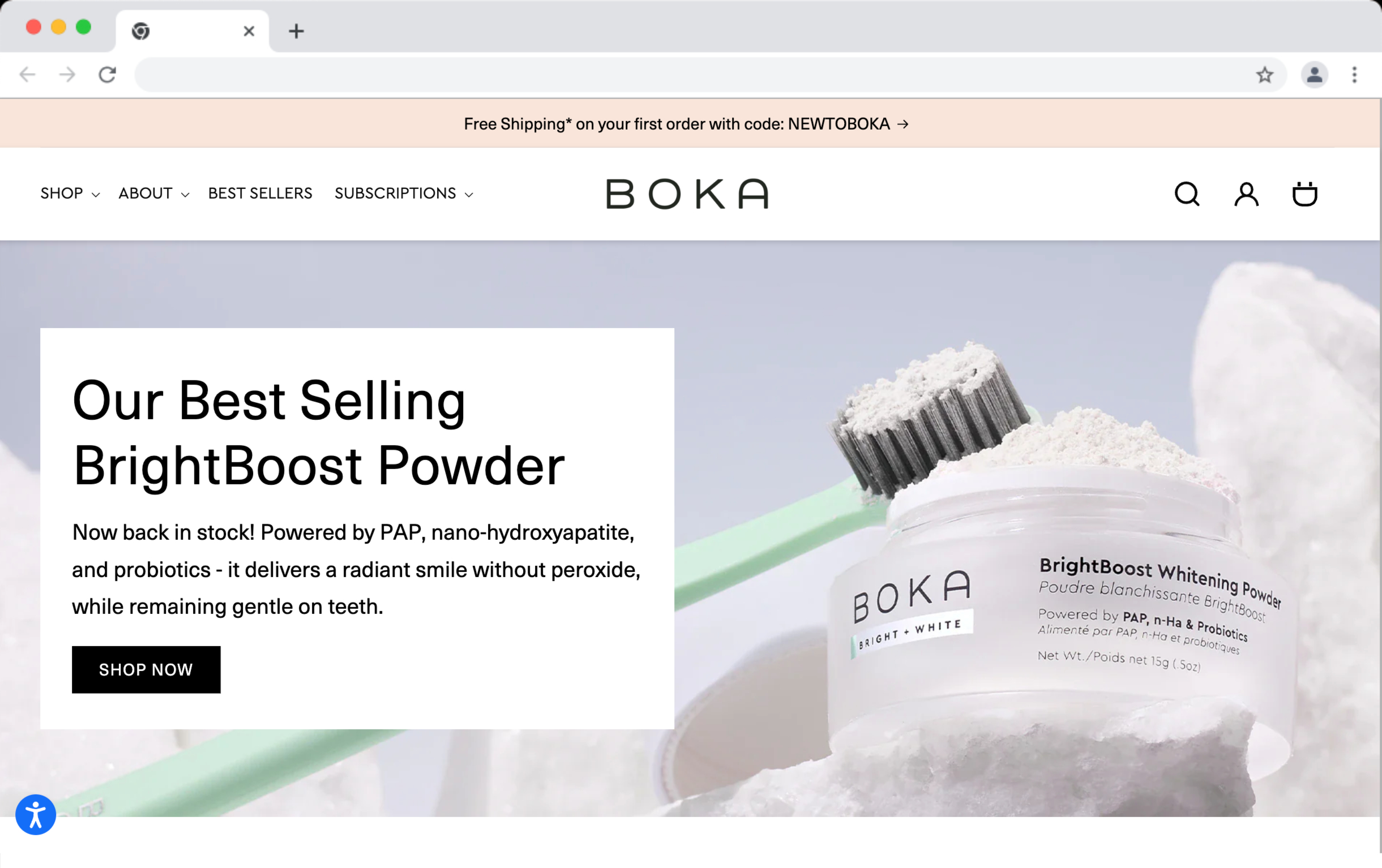Expand the SUBSCRIPTIONS dropdown menu
1382x868 pixels.
point(404,194)
